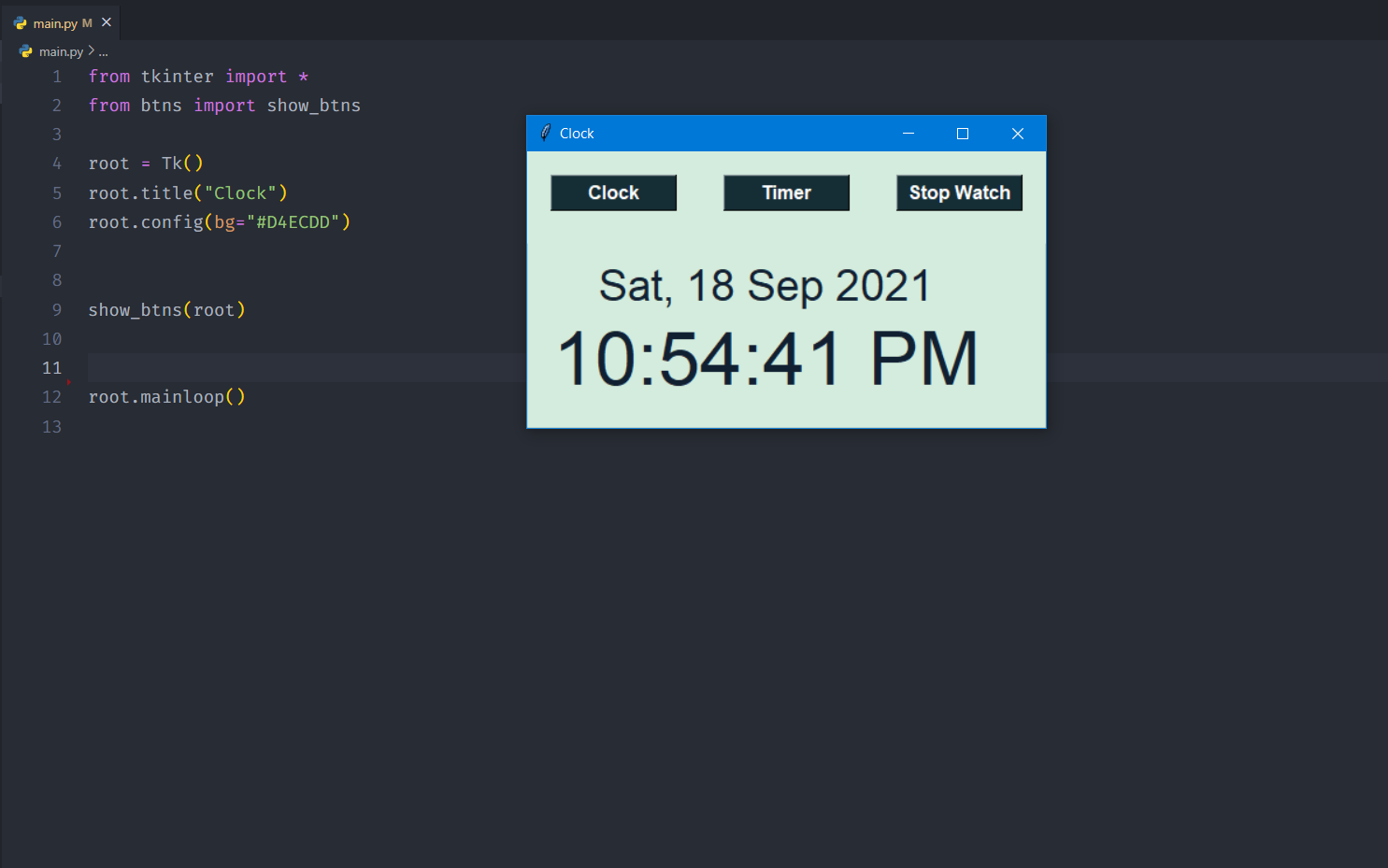The width and height of the screenshot is (1388, 868).
Task: Click the tkinter feather icon in Clock's title bar
Action: [x=545, y=133]
